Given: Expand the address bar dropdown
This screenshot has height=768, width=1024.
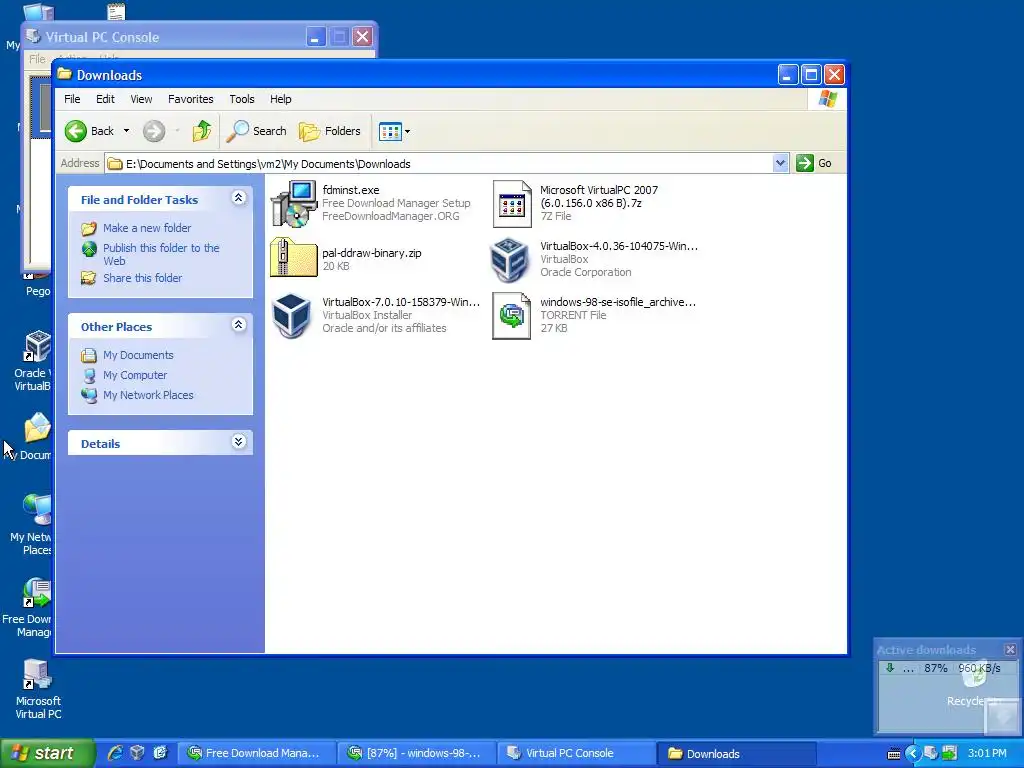Looking at the screenshot, I should [780, 163].
